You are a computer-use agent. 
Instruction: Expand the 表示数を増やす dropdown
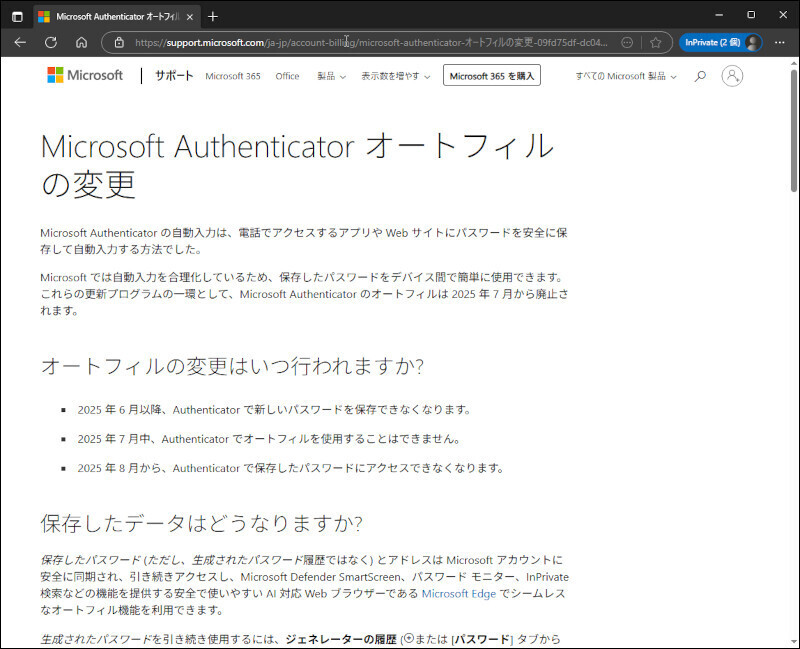pyautogui.click(x=395, y=76)
